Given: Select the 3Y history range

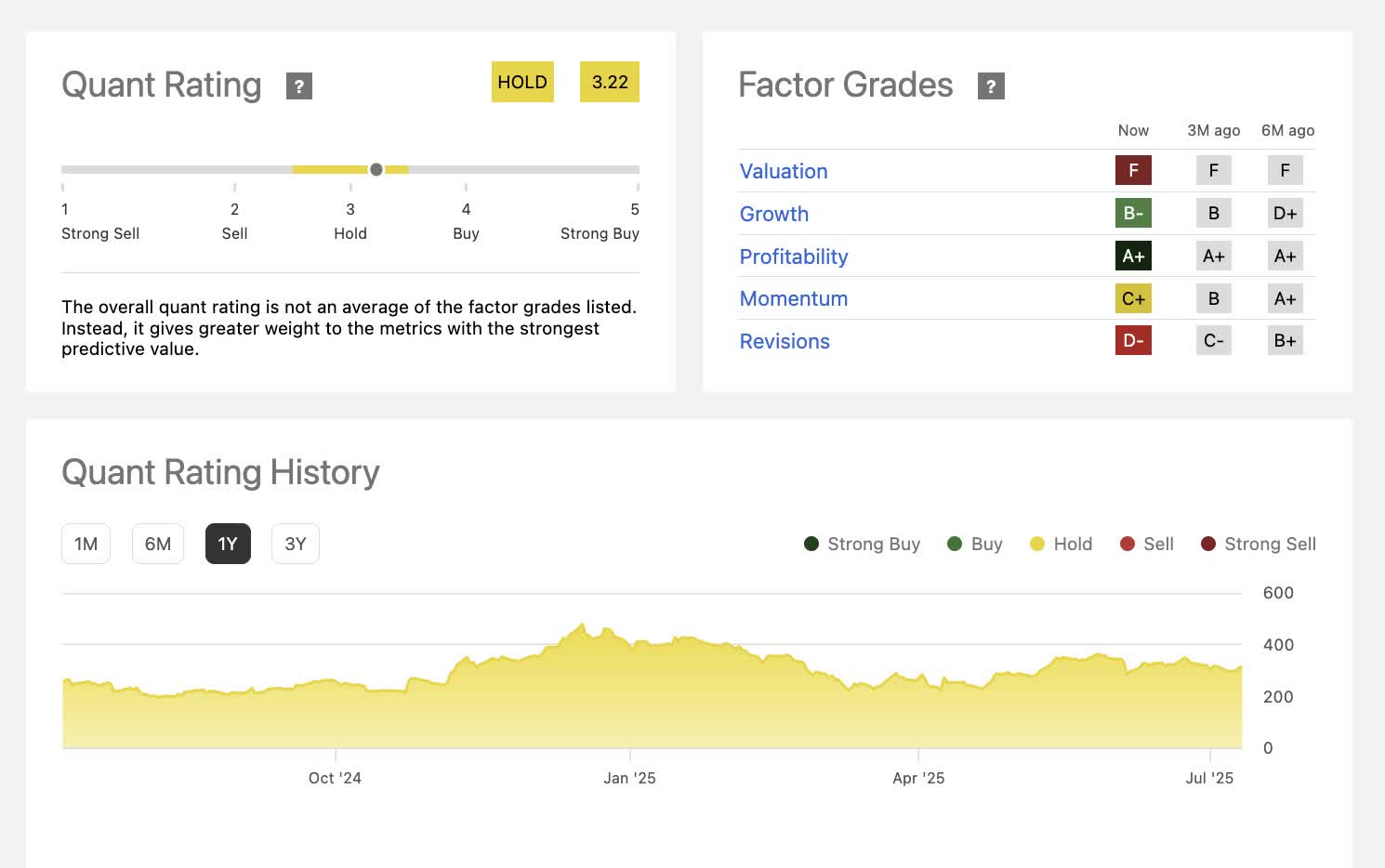Looking at the screenshot, I should [x=295, y=545].
